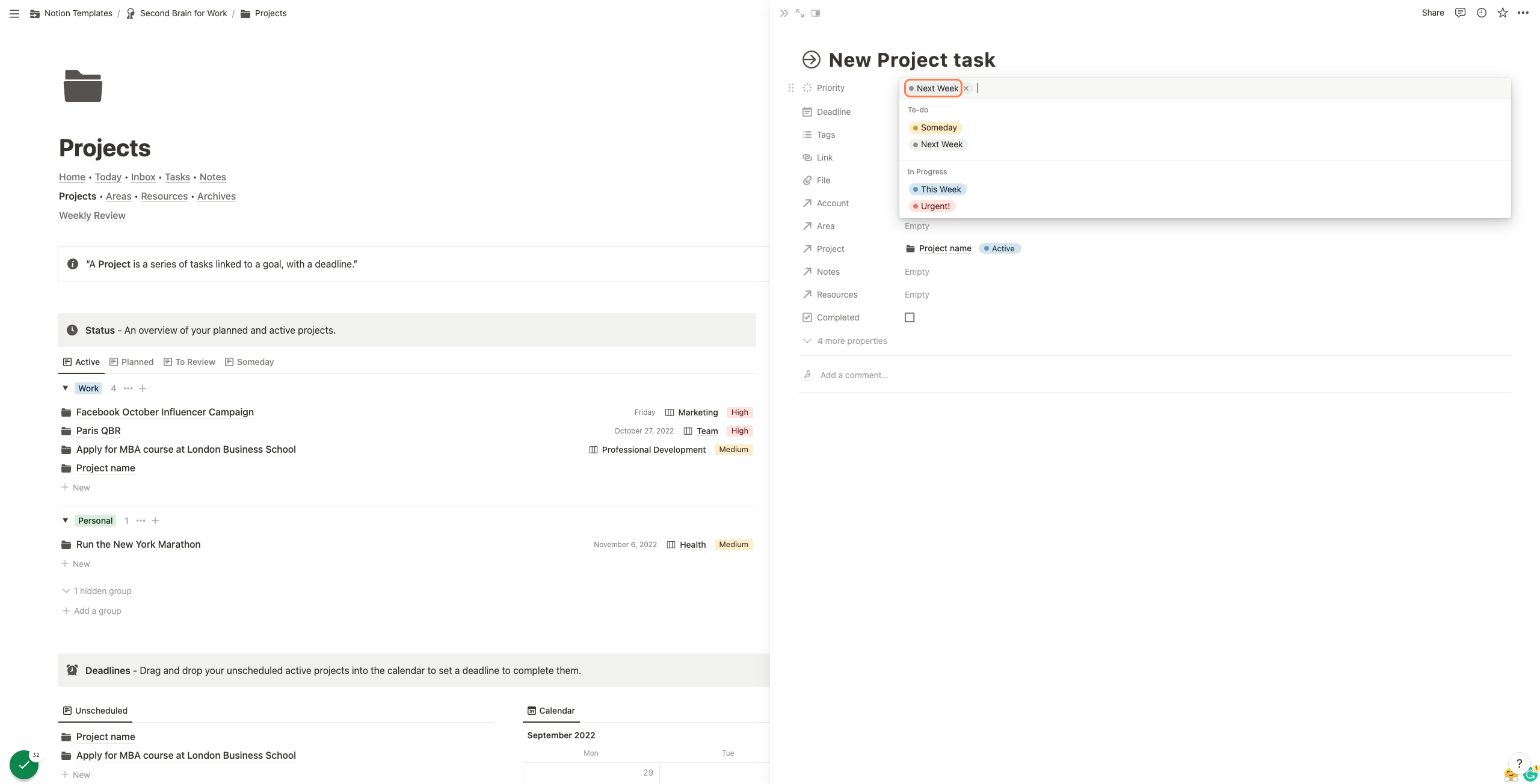Collapse the Personal group toggle
The height and width of the screenshot is (784, 1540).
coord(66,521)
